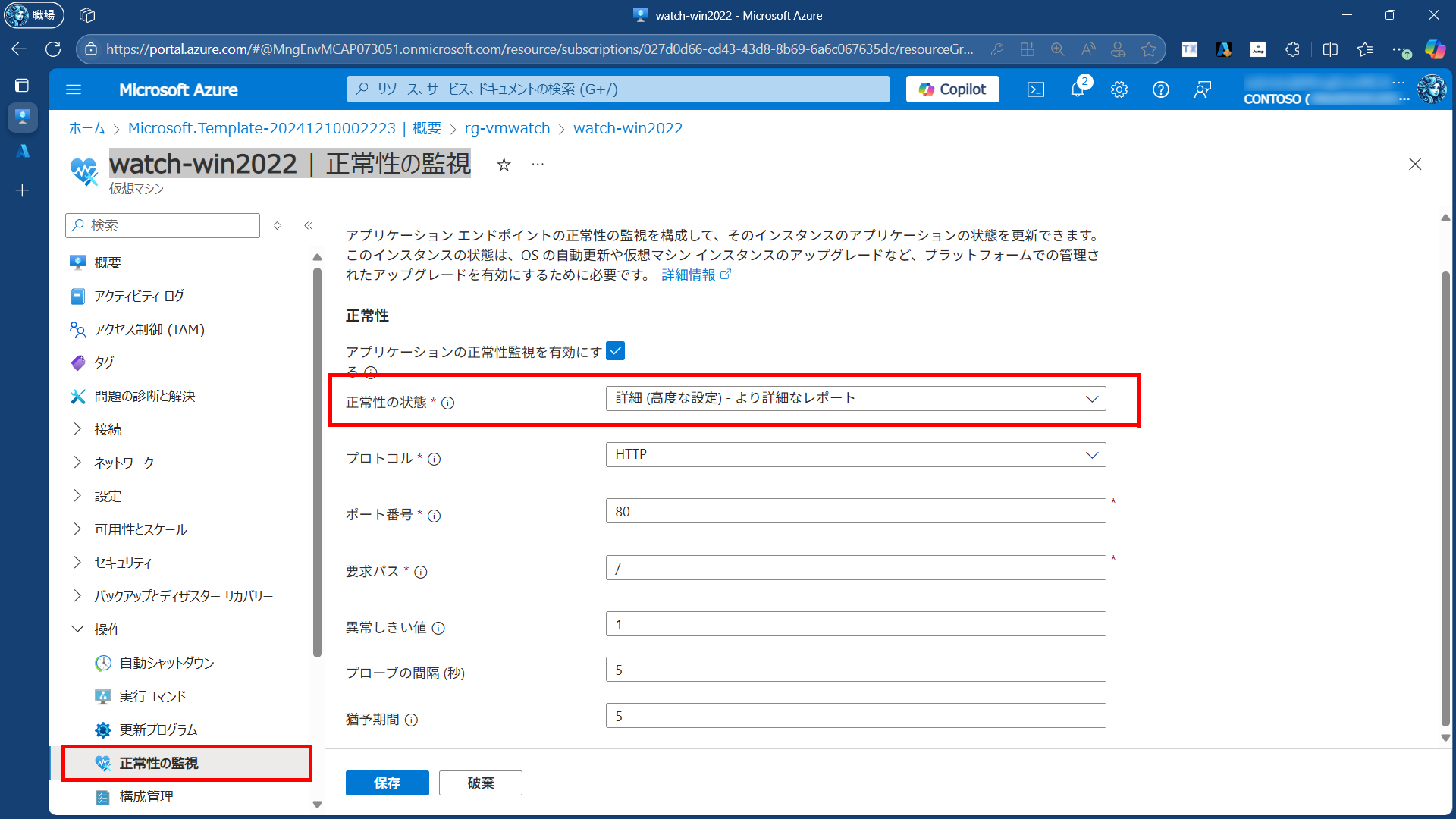The height and width of the screenshot is (819, 1456).
Task: Expand the ネットワーク sidebar section
Action: (77, 463)
